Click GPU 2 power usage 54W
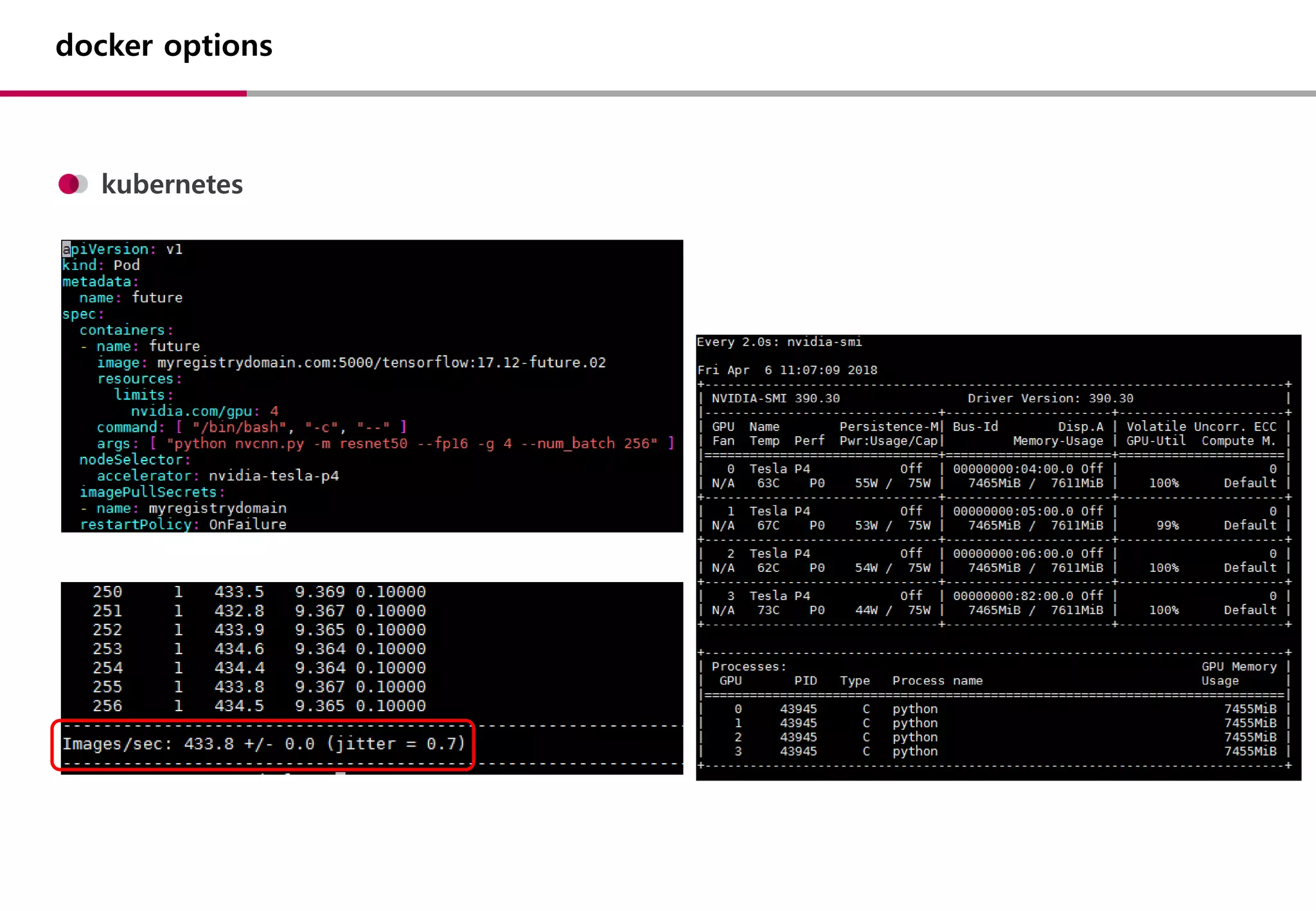1316x911 pixels. tap(866, 568)
